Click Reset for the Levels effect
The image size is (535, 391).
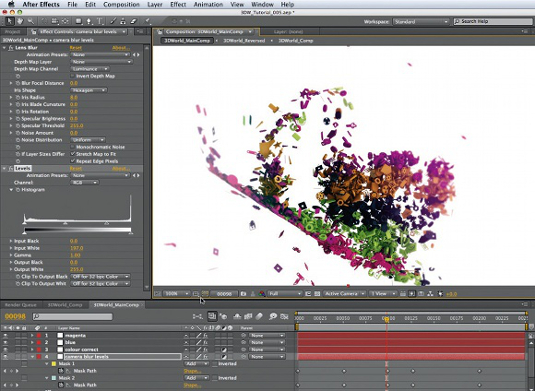click(x=75, y=169)
